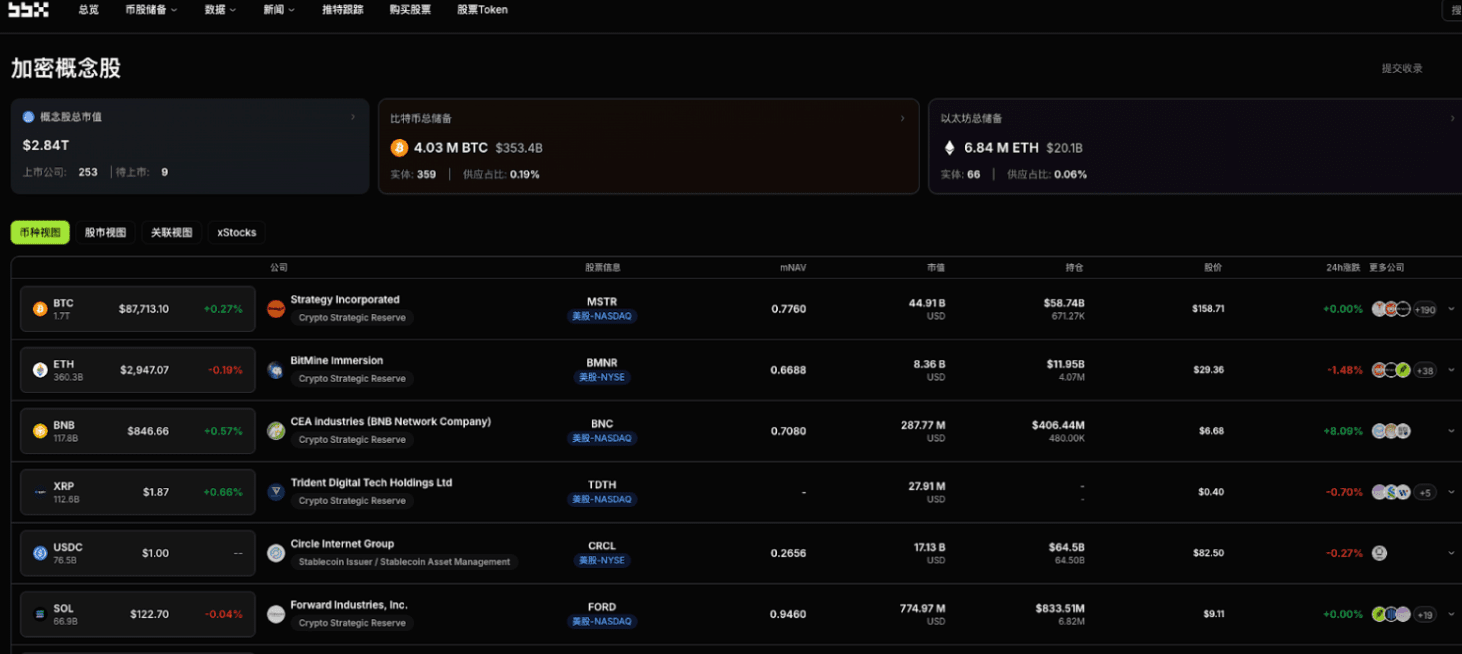Switch to 关联视图 tab
The height and width of the screenshot is (654, 1462).
point(171,232)
